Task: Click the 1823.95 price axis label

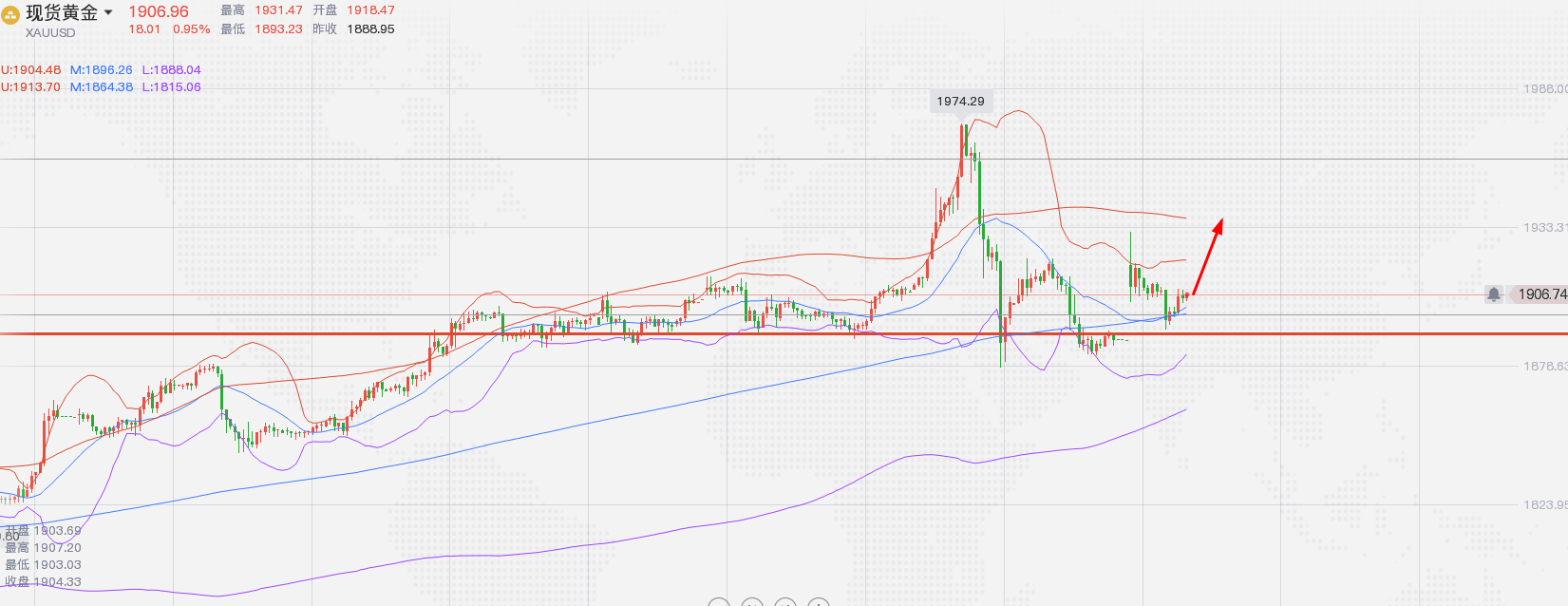Action: pos(1544,505)
